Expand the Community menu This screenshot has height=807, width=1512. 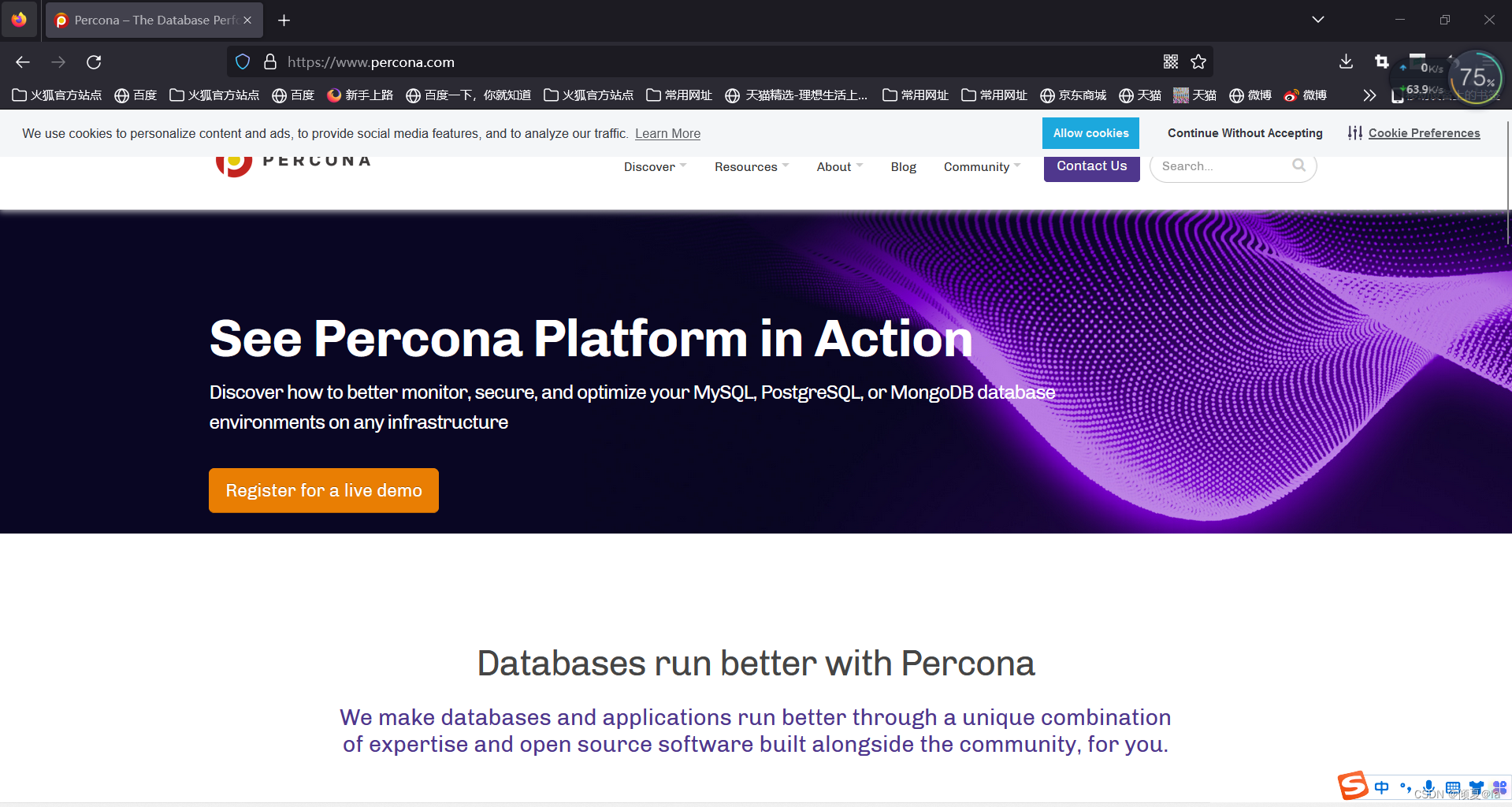tap(982, 166)
